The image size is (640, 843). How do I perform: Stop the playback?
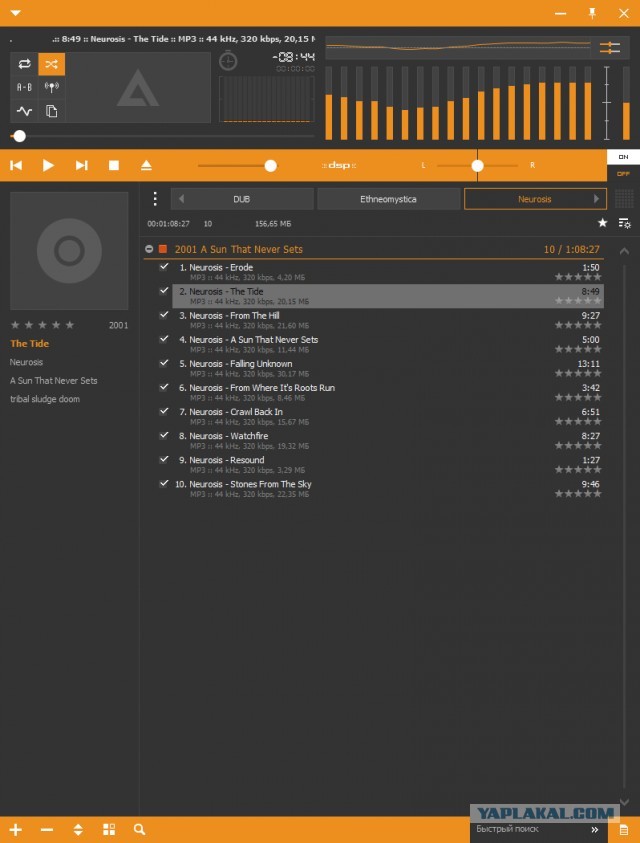[113, 165]
